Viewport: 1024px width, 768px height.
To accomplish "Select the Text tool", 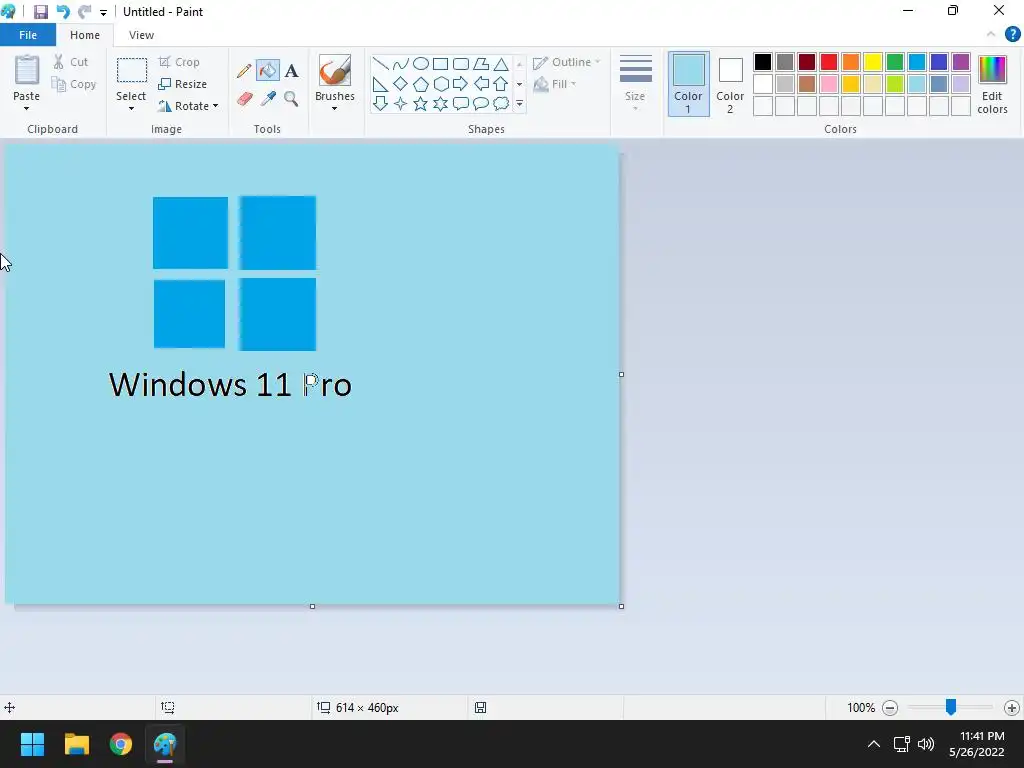I will pyautogui.click(x=291, y=71).
